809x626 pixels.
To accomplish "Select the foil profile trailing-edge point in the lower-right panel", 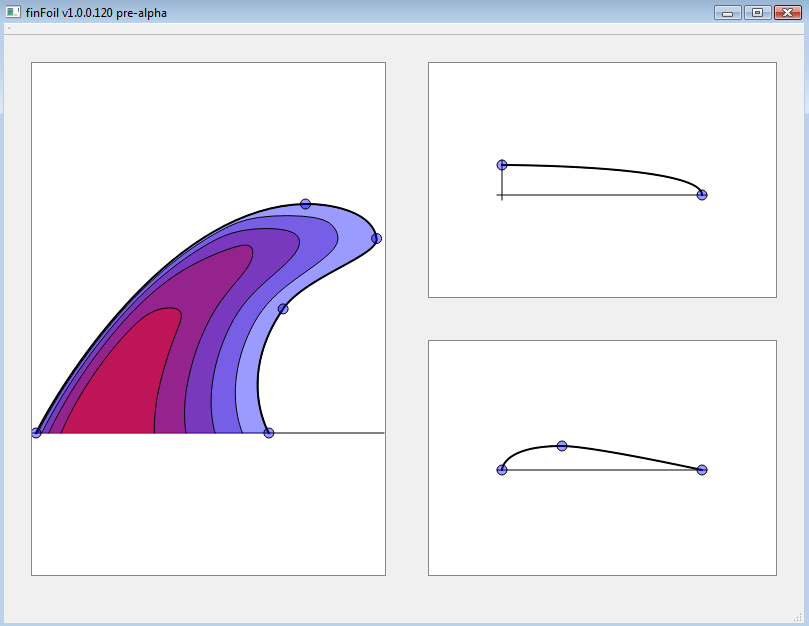I will (x=702, y=470).
